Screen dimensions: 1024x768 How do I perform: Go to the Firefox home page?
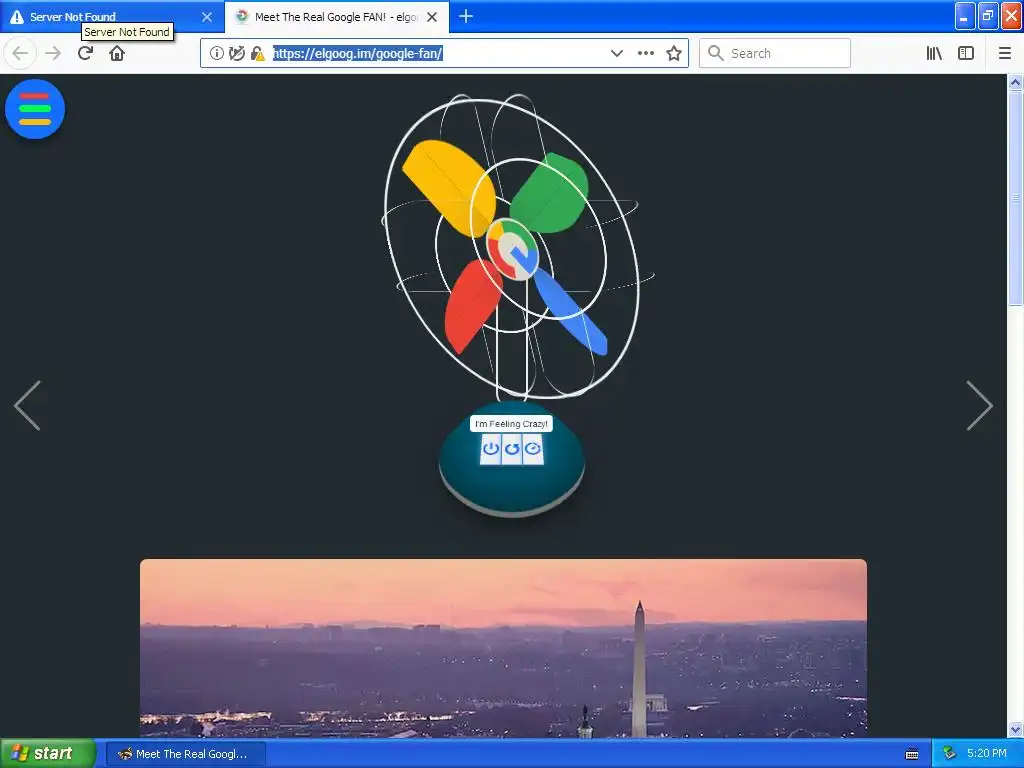pos(117,53)
